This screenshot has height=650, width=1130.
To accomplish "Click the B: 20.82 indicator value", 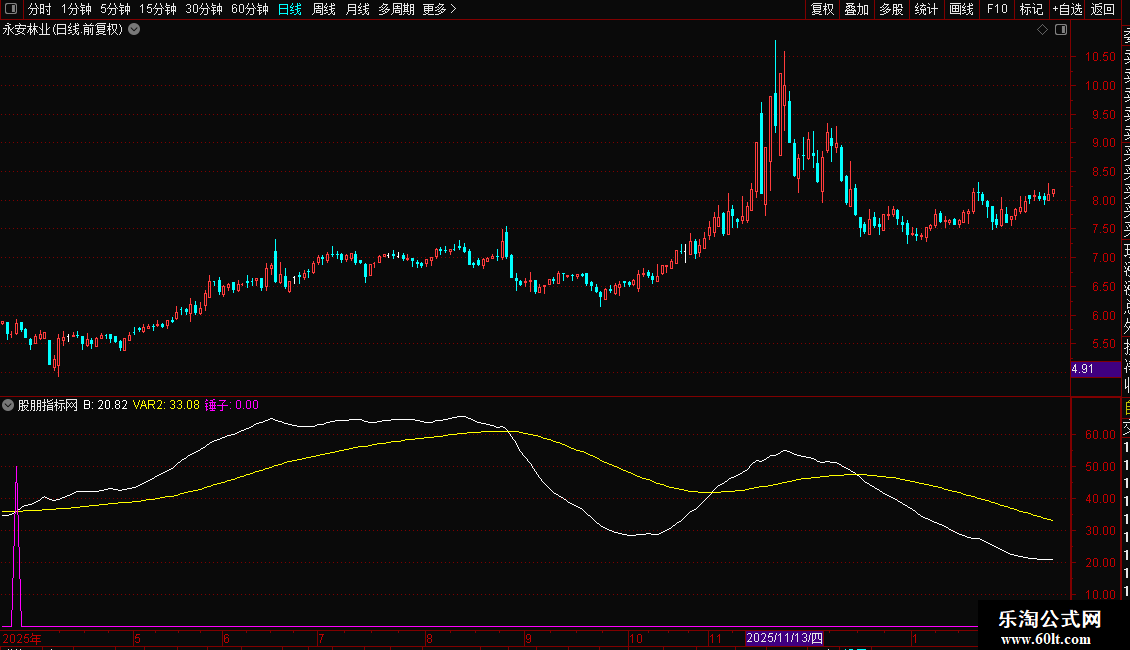I will [x=105, y=405].
